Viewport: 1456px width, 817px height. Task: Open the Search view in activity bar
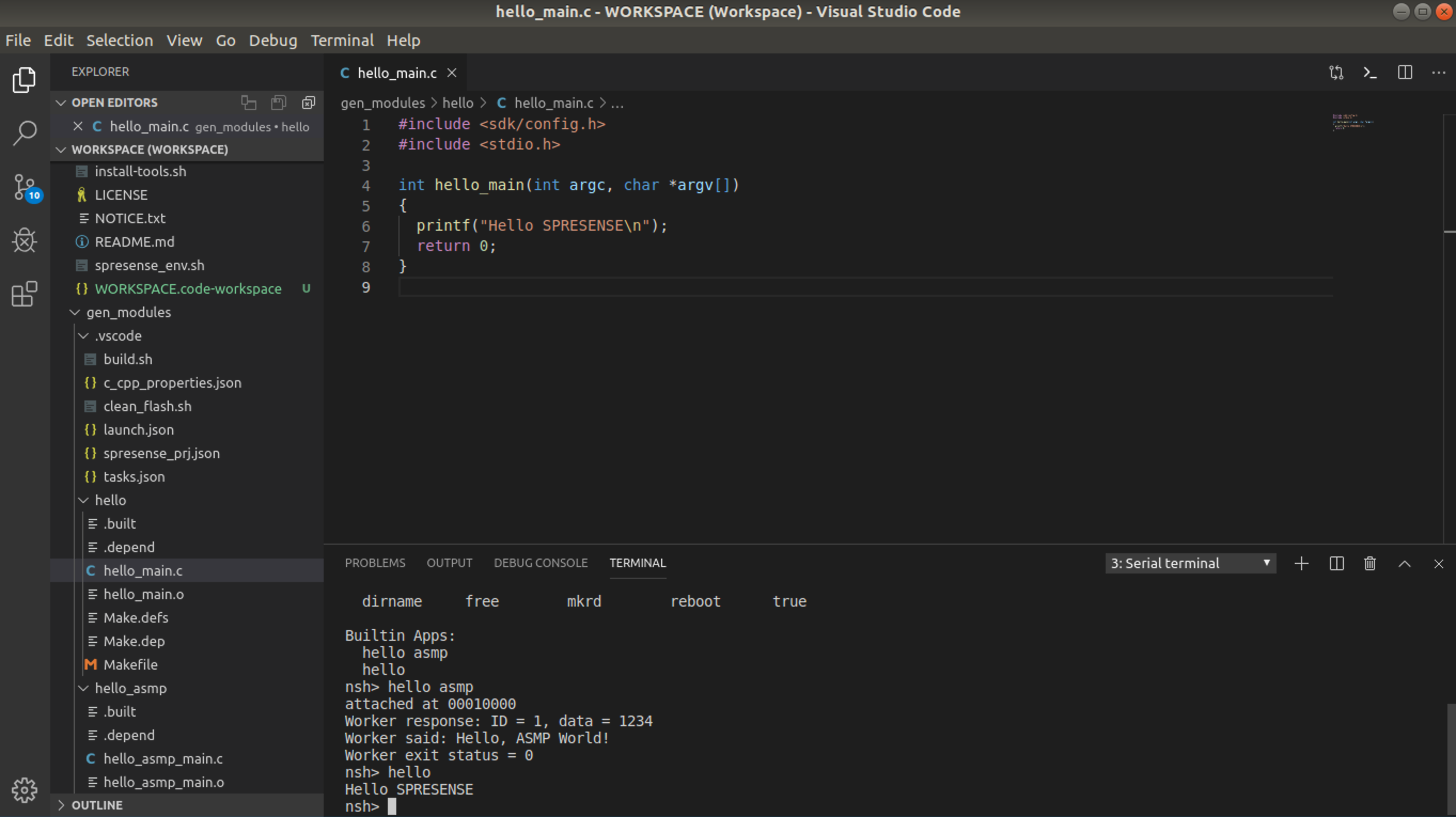[25, 133]
